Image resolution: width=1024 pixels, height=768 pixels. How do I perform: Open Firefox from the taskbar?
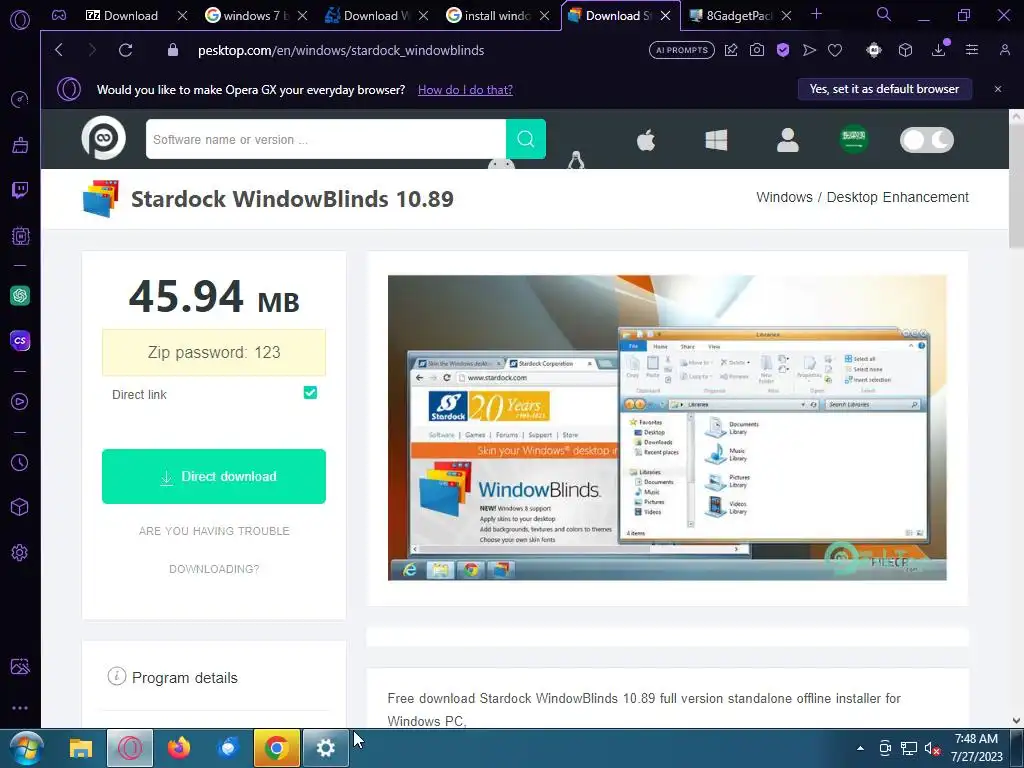coord(178,748)
